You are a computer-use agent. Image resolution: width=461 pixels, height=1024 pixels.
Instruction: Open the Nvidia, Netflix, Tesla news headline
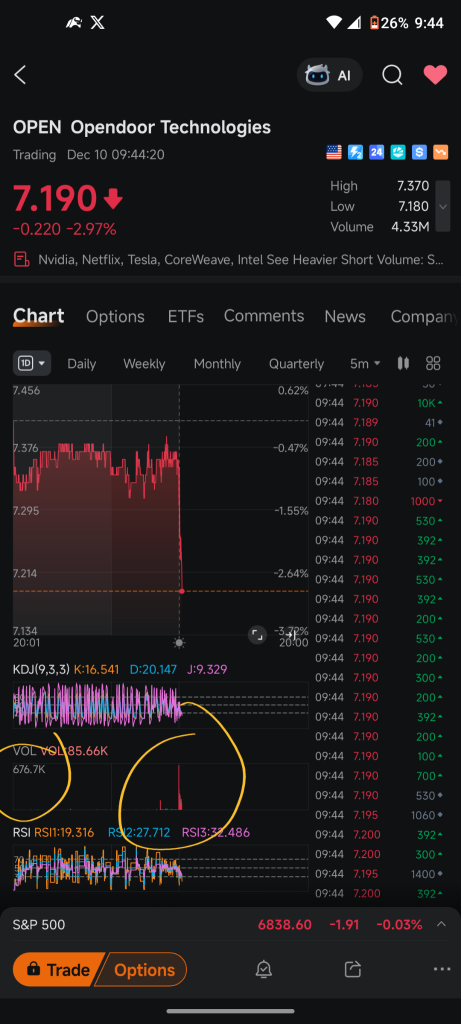click(241, 260)
